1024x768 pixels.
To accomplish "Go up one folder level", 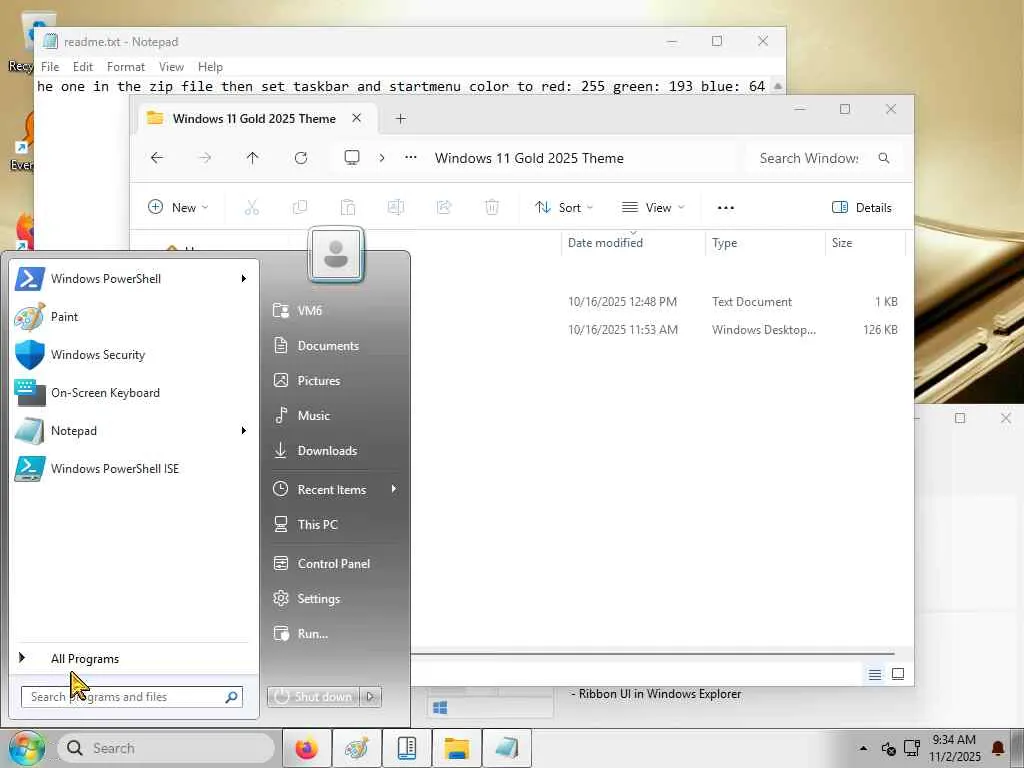I will pyautogui.click(x=253, y=158).
